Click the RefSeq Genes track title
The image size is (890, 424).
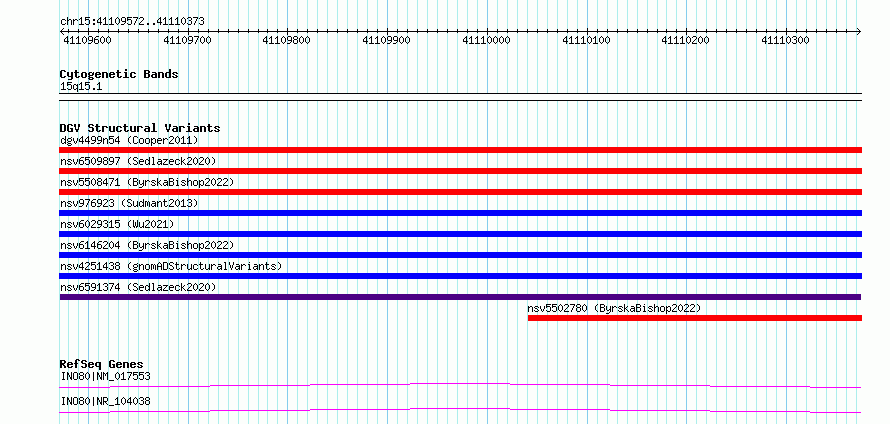[x=102, y=364]
